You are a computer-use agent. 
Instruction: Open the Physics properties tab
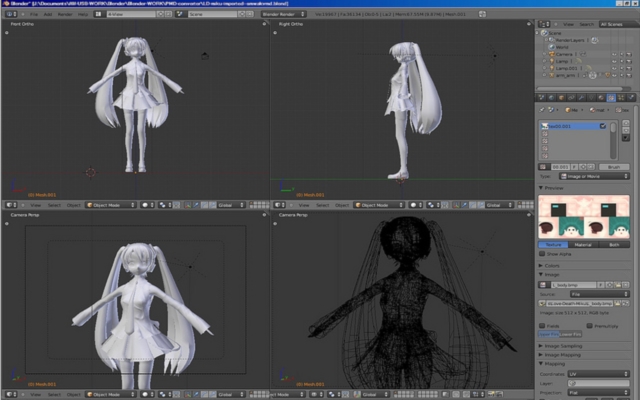(x=631, y=98)
